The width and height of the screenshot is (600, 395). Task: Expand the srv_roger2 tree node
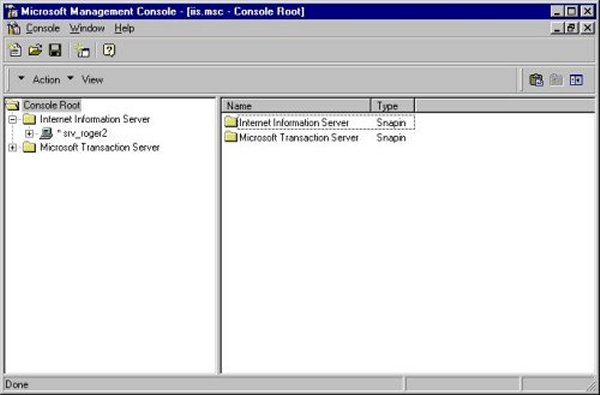point(29,134)
